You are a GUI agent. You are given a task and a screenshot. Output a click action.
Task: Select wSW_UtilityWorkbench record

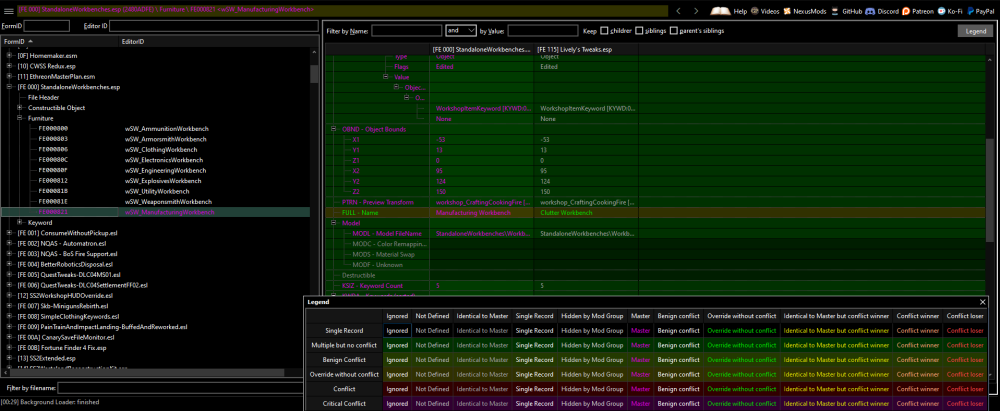(157, 191)
